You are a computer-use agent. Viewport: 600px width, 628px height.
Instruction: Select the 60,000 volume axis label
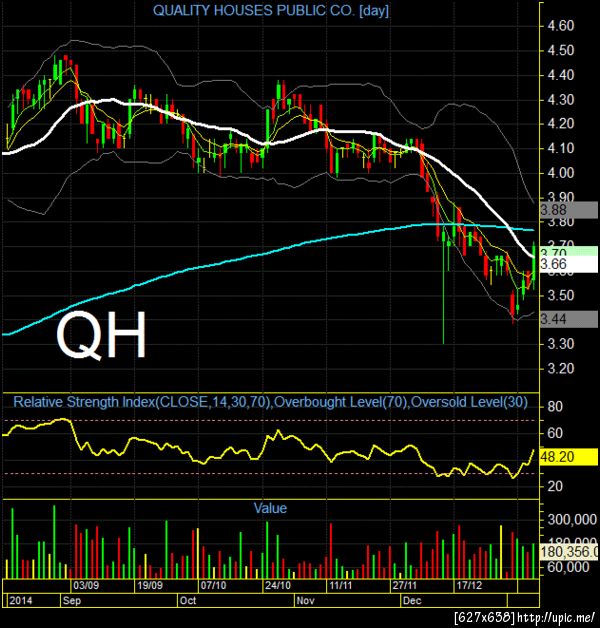tap(569, 567)
